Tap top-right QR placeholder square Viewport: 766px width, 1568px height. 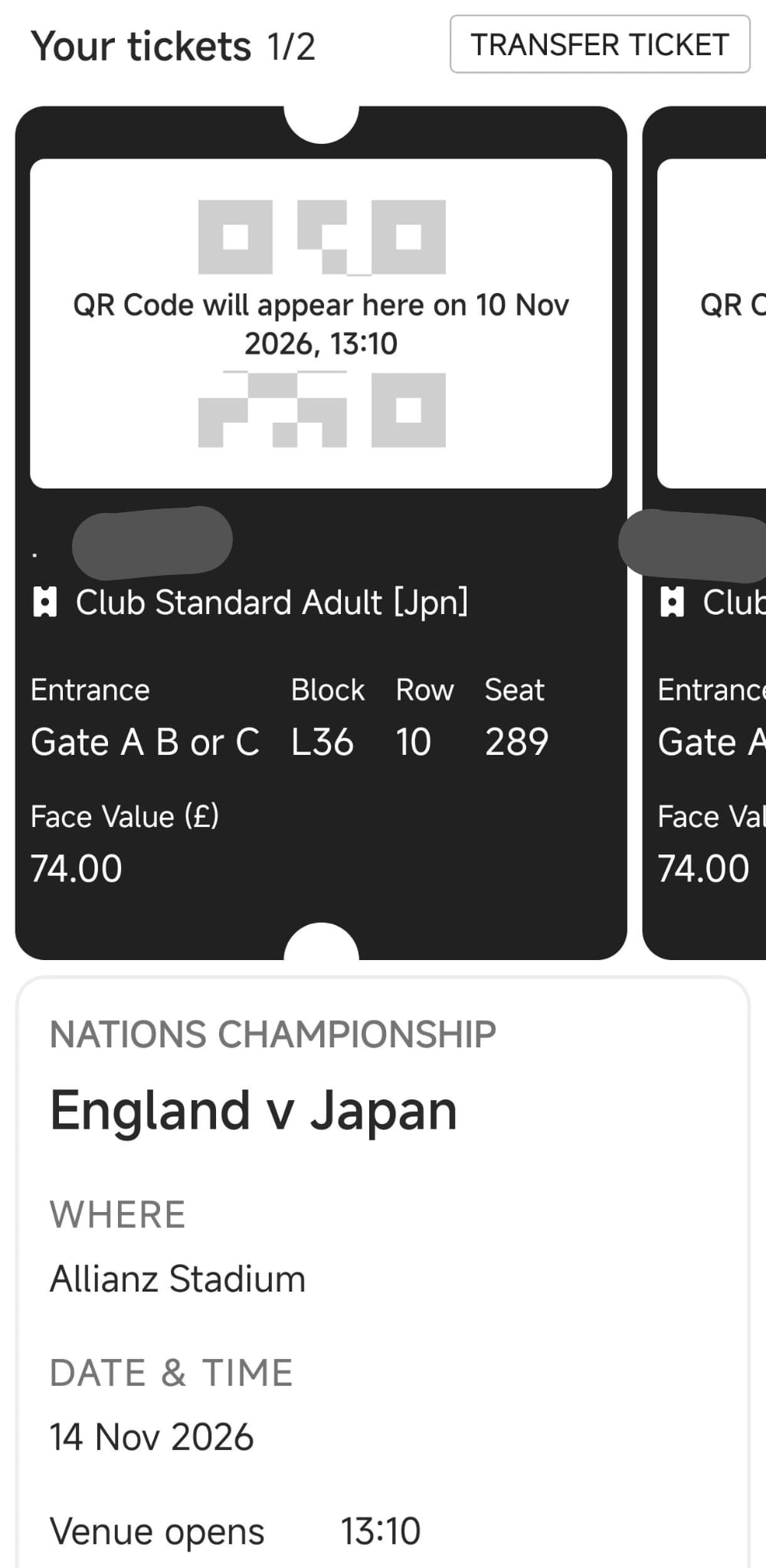pyautogui.click(x=408, y=237)
